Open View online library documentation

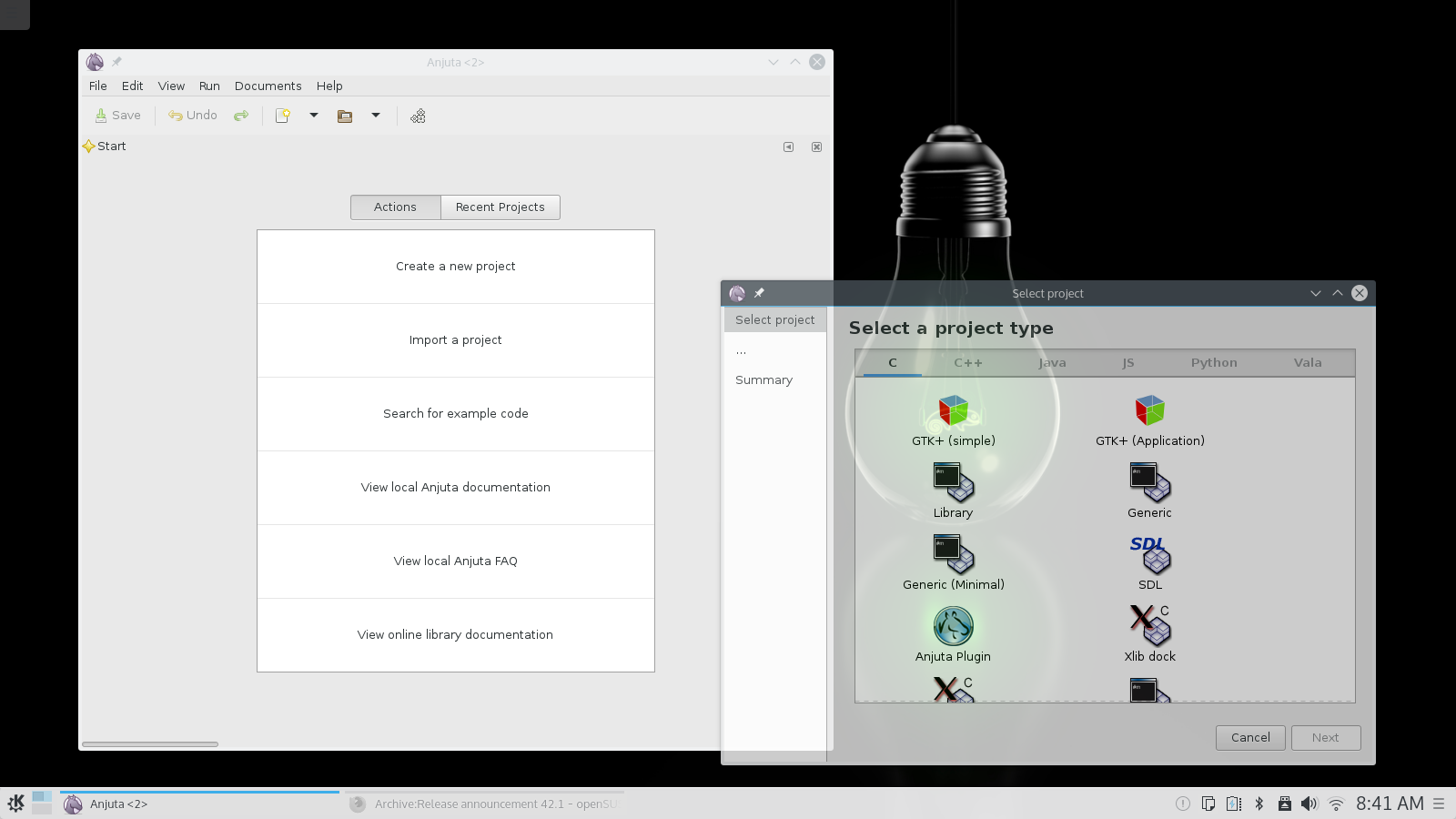[x=456, y=635]
